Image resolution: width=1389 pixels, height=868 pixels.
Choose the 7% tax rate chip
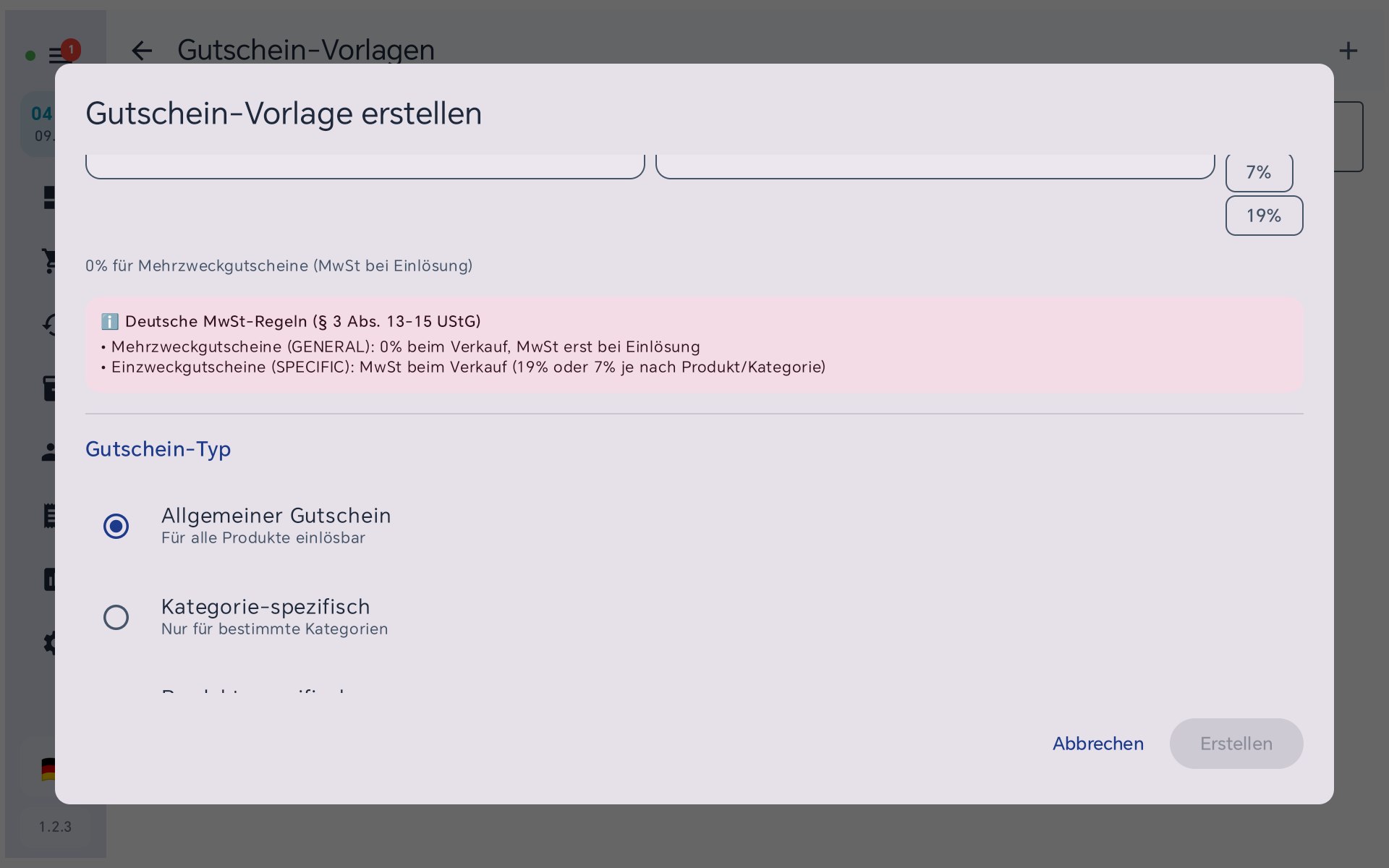(1259, 172)
